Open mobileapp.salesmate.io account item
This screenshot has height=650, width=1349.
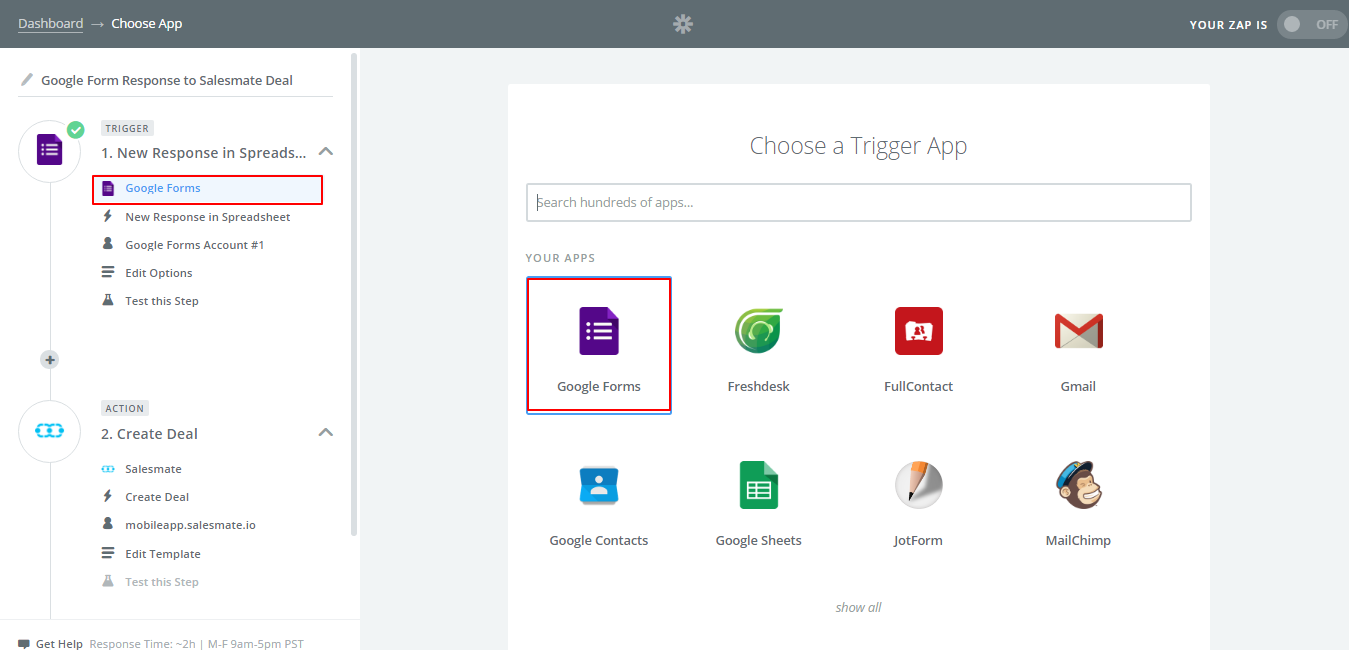[x=190, y=525]
